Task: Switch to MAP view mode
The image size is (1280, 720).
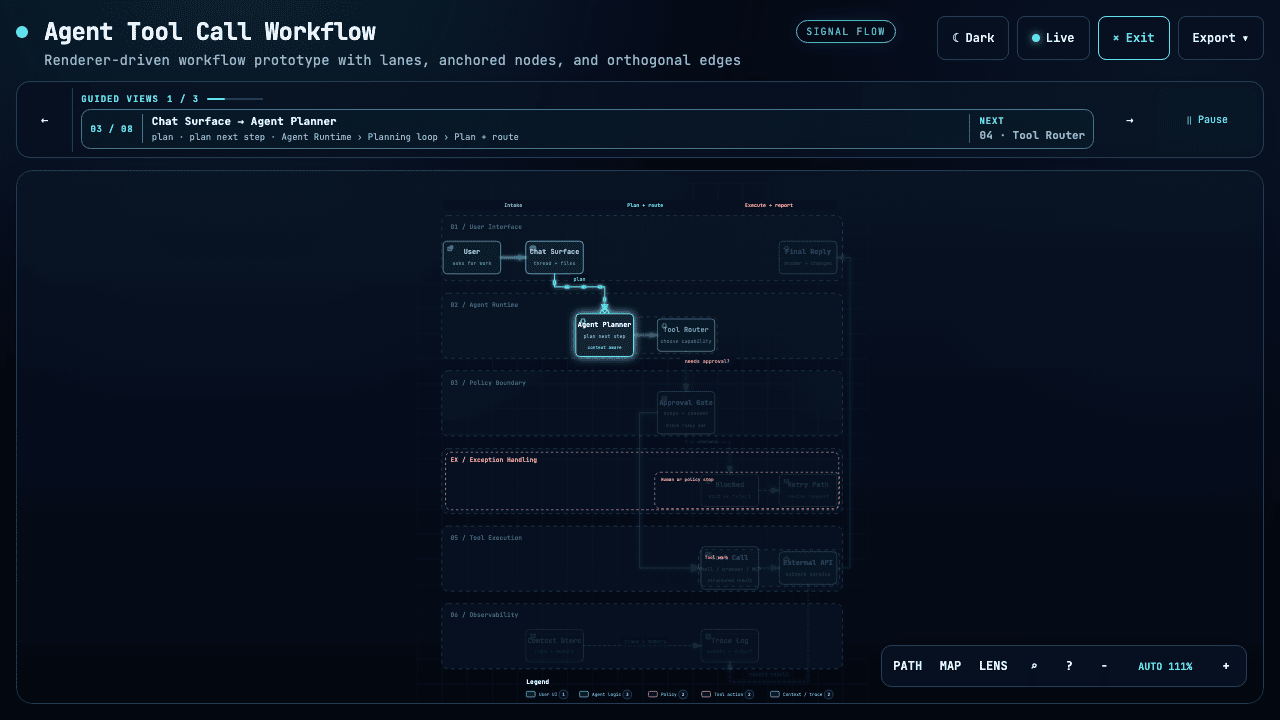Action: 950,666
